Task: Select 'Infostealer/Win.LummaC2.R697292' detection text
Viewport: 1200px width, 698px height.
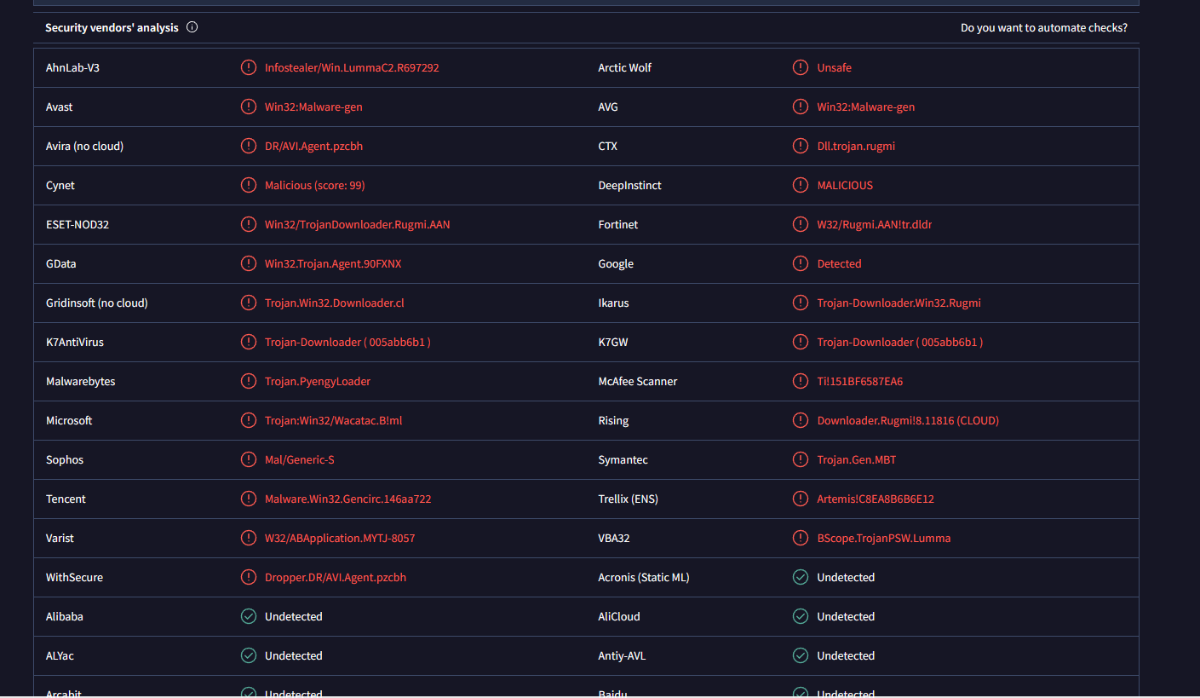Action: 352,68
